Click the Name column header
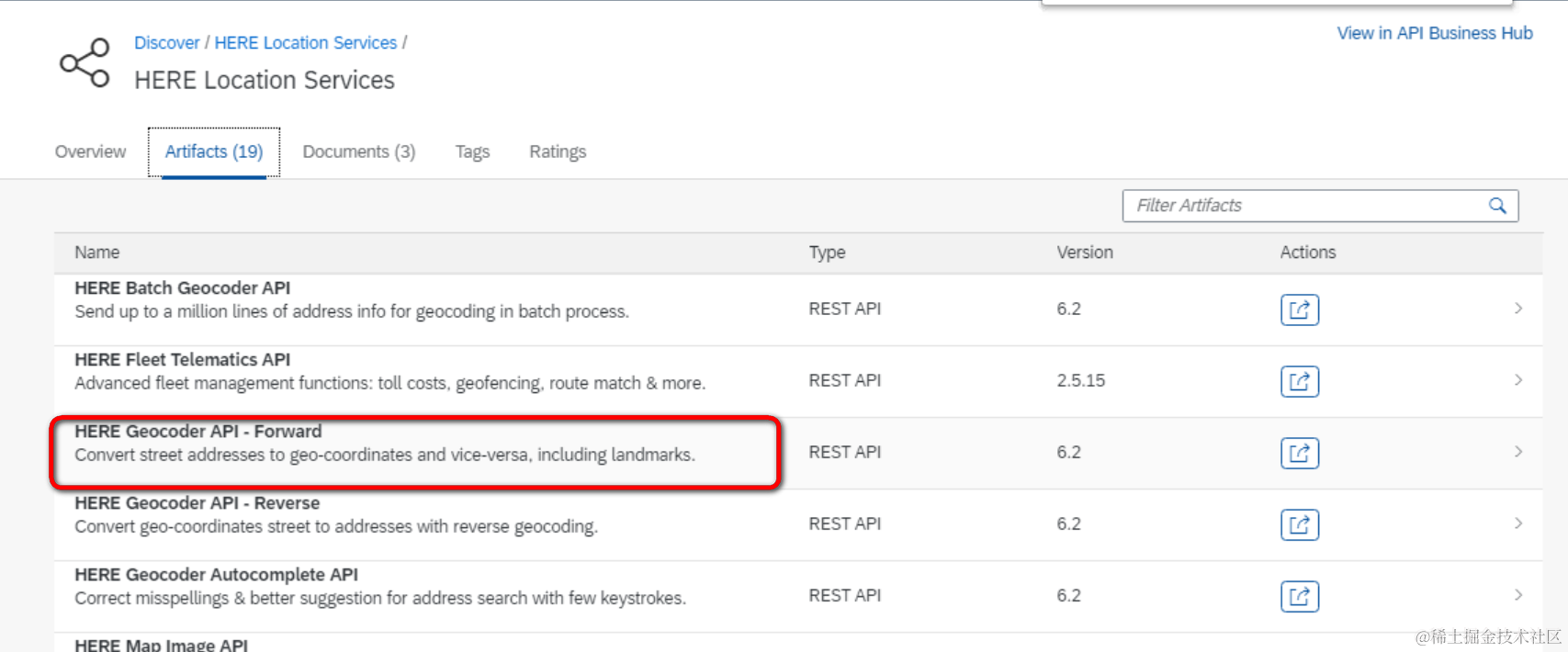The height and width of the screenshot is (652, 1568). click(x=97, y=253)
